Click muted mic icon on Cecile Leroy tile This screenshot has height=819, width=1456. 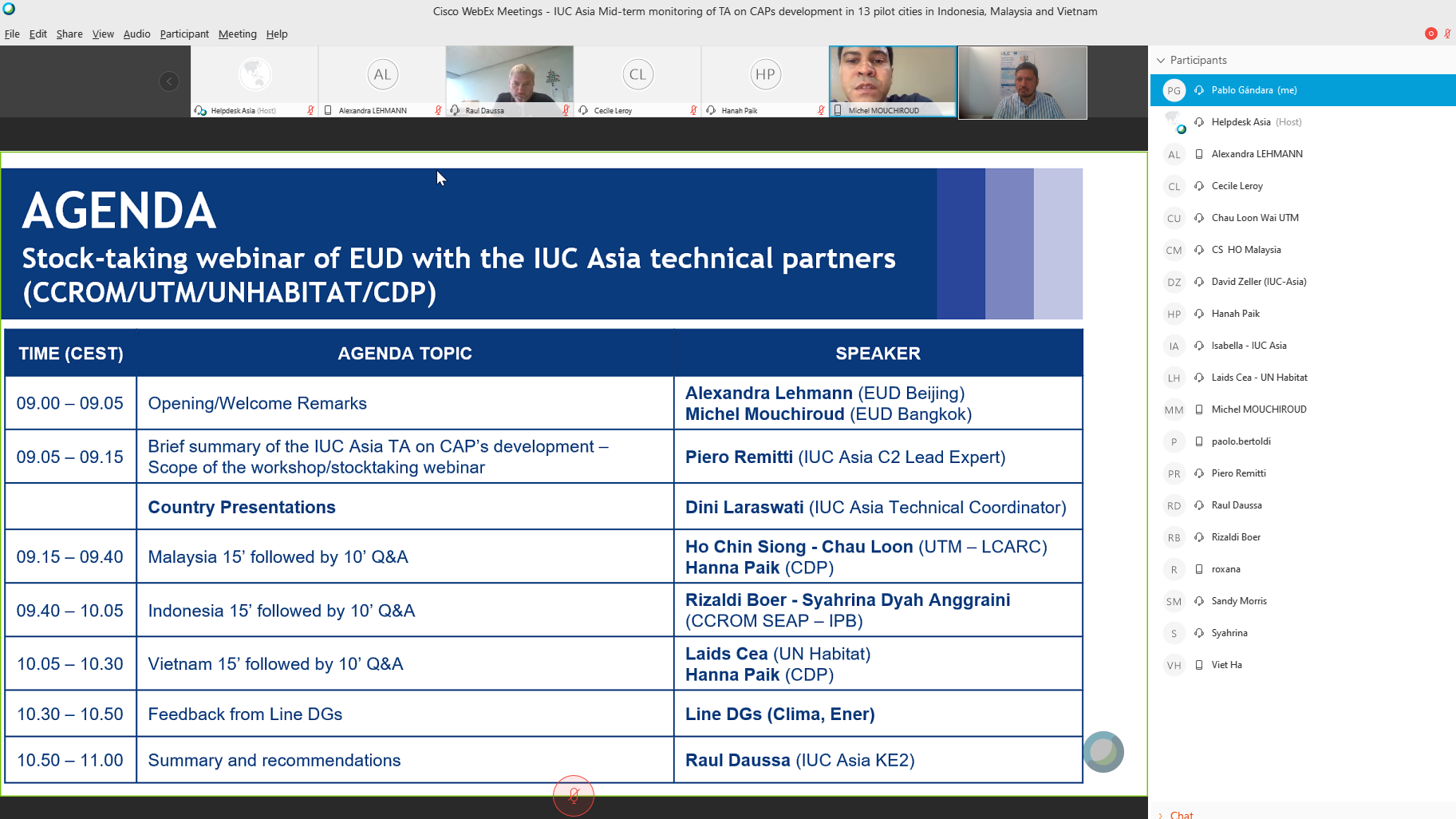(x=693, y=110)
